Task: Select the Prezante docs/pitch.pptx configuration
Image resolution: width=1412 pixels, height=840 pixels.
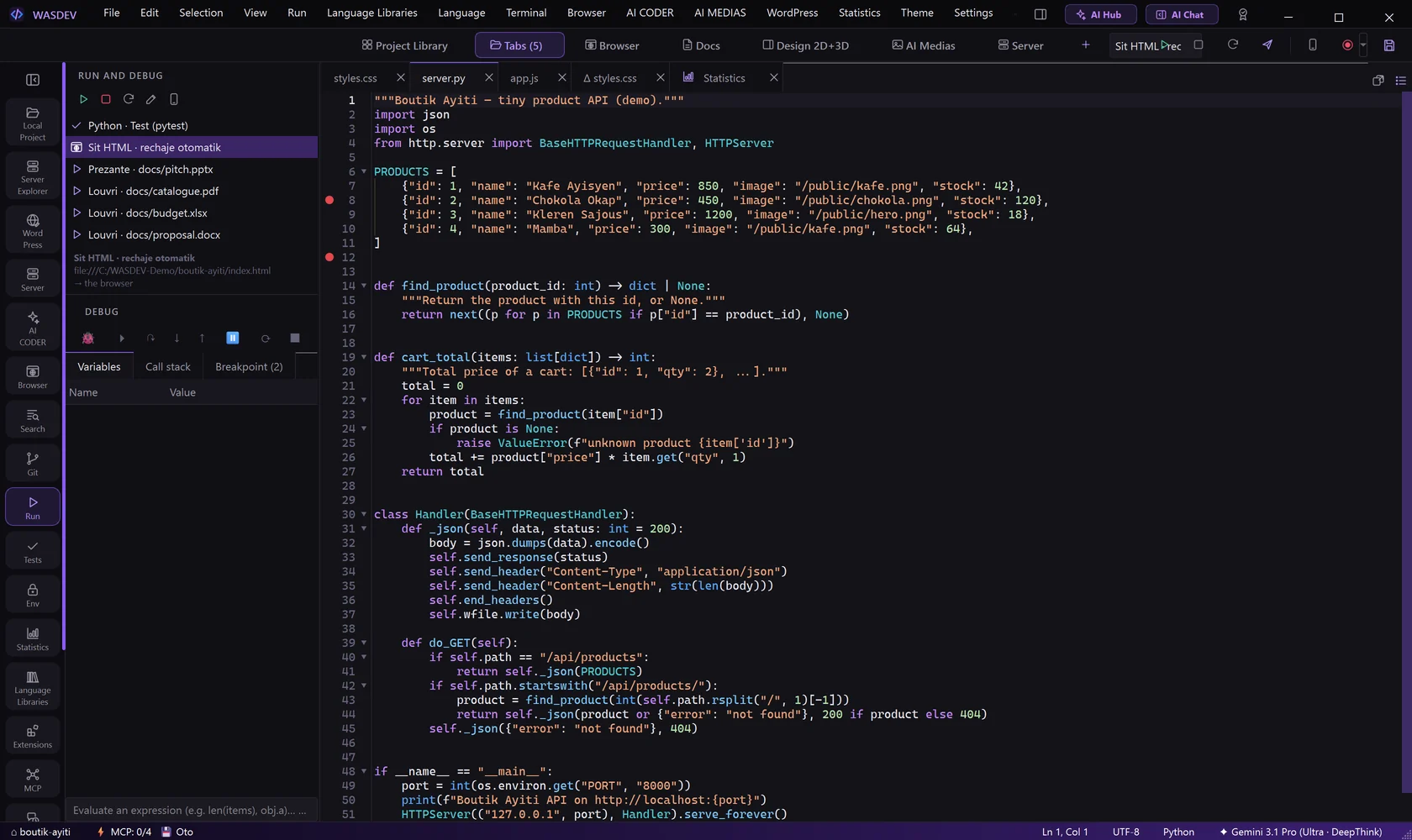Action: (x=192, y=169)
